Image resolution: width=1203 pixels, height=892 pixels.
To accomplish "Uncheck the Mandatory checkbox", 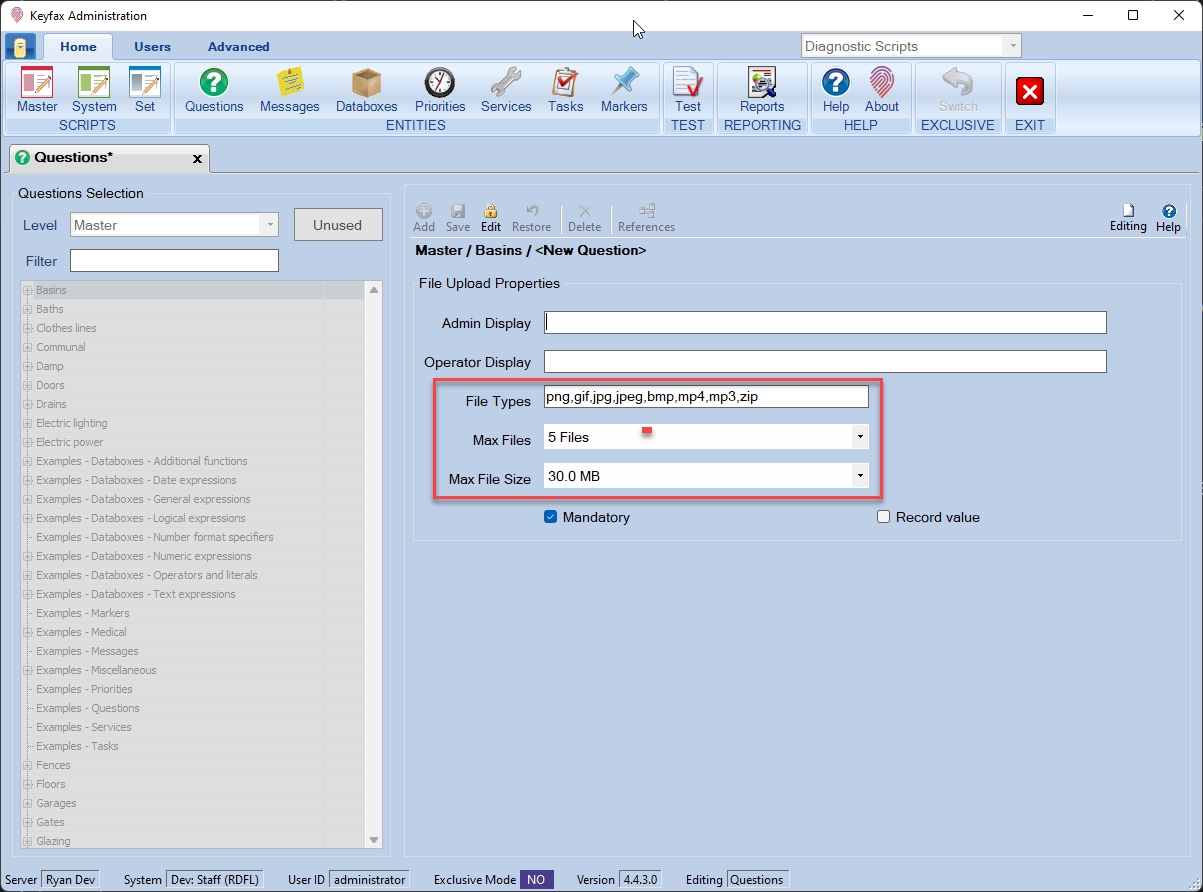I will (550, 517).
